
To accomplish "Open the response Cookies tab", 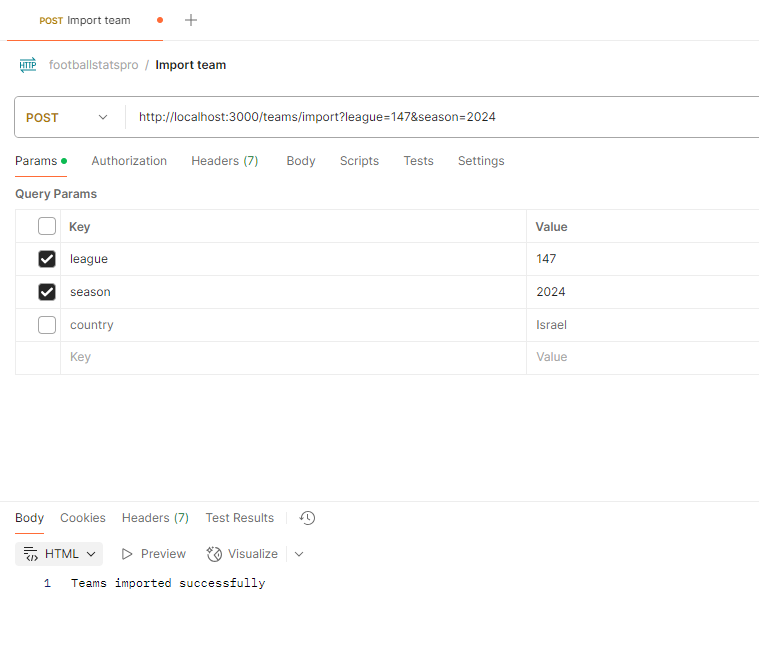I will [x=82, y=518].
